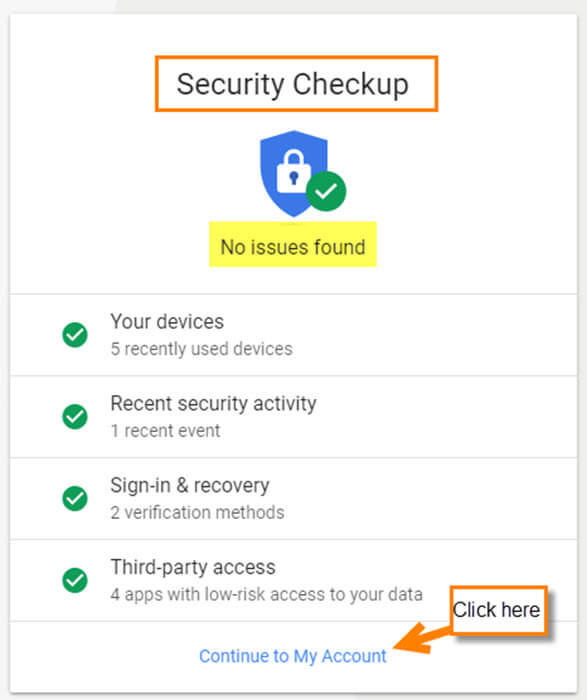Expand the Recent security activity section
Image resolution: width=587 pixels, height=700 pixels.
coord(293,417)
